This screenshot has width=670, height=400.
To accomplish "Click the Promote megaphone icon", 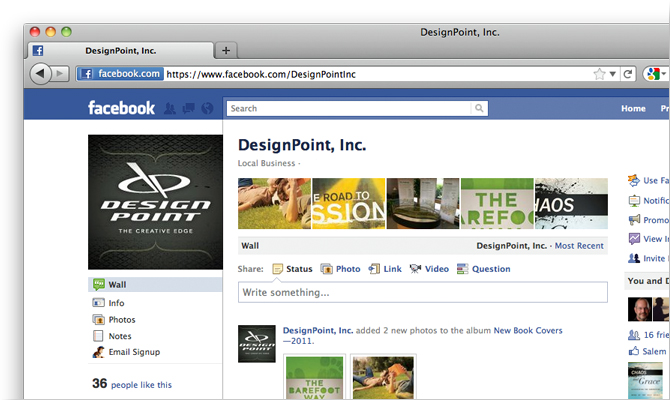I will (634, 220).
